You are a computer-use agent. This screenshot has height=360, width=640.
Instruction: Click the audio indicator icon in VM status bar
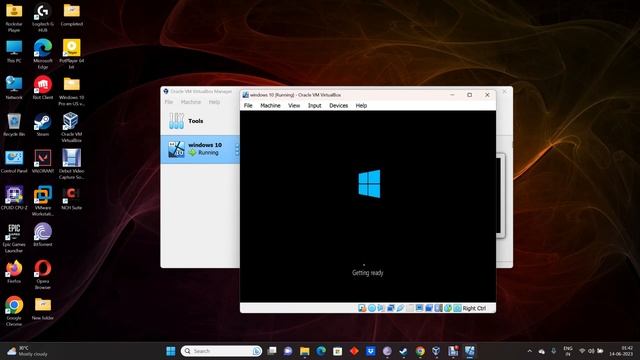381,308
